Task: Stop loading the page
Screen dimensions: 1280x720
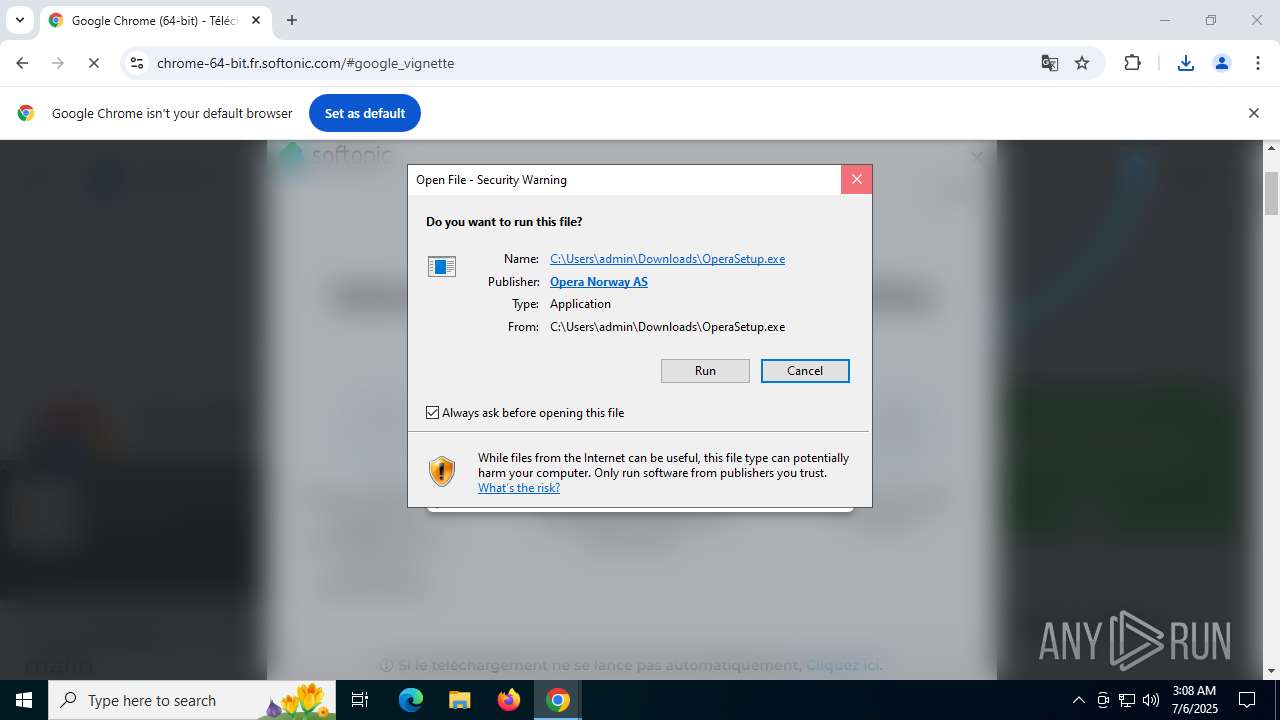Action: (93, 63)
